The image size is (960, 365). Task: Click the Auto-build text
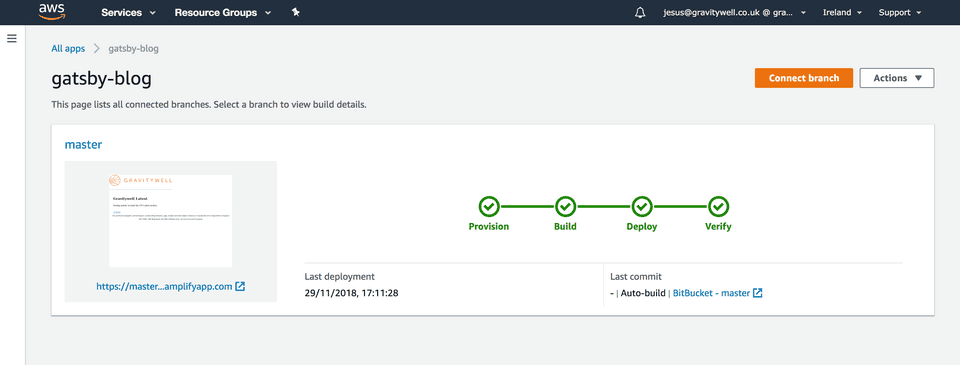point(643,293)
